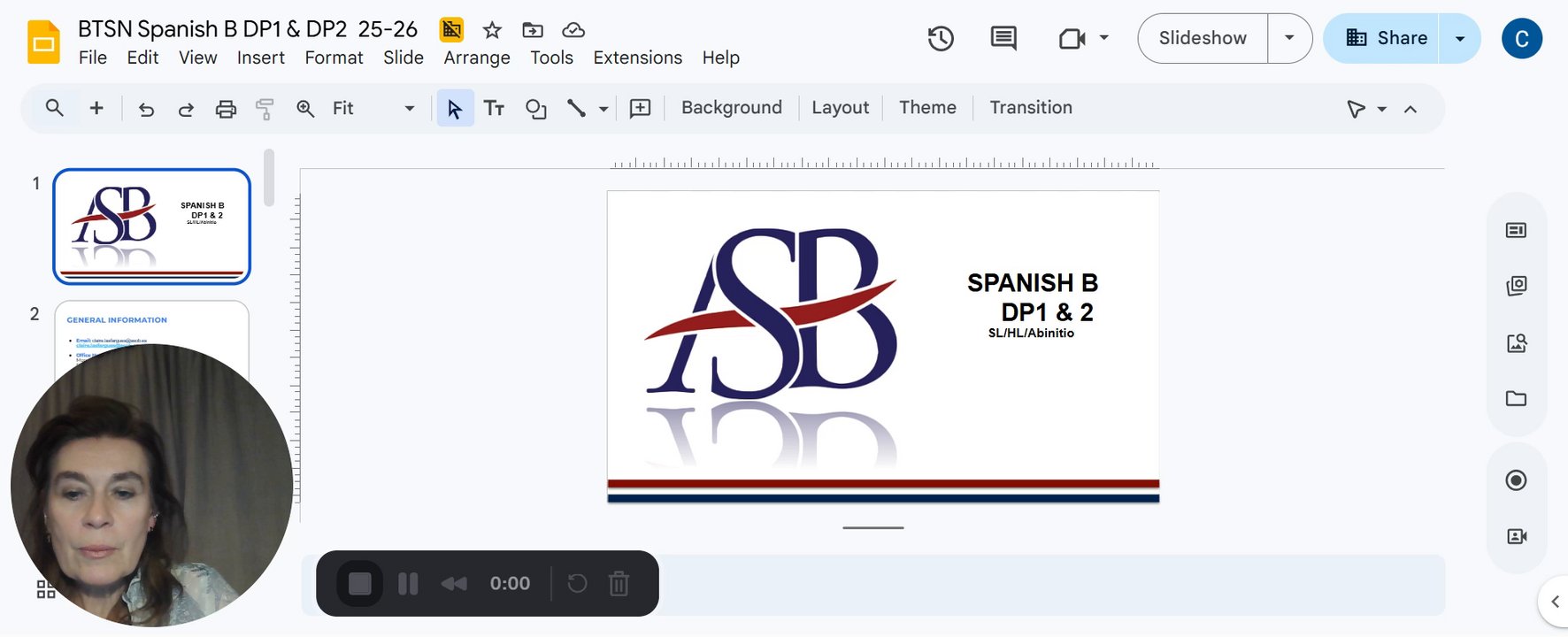
Task: Start a video call with camera icon
Action: tap(1072, 38)
